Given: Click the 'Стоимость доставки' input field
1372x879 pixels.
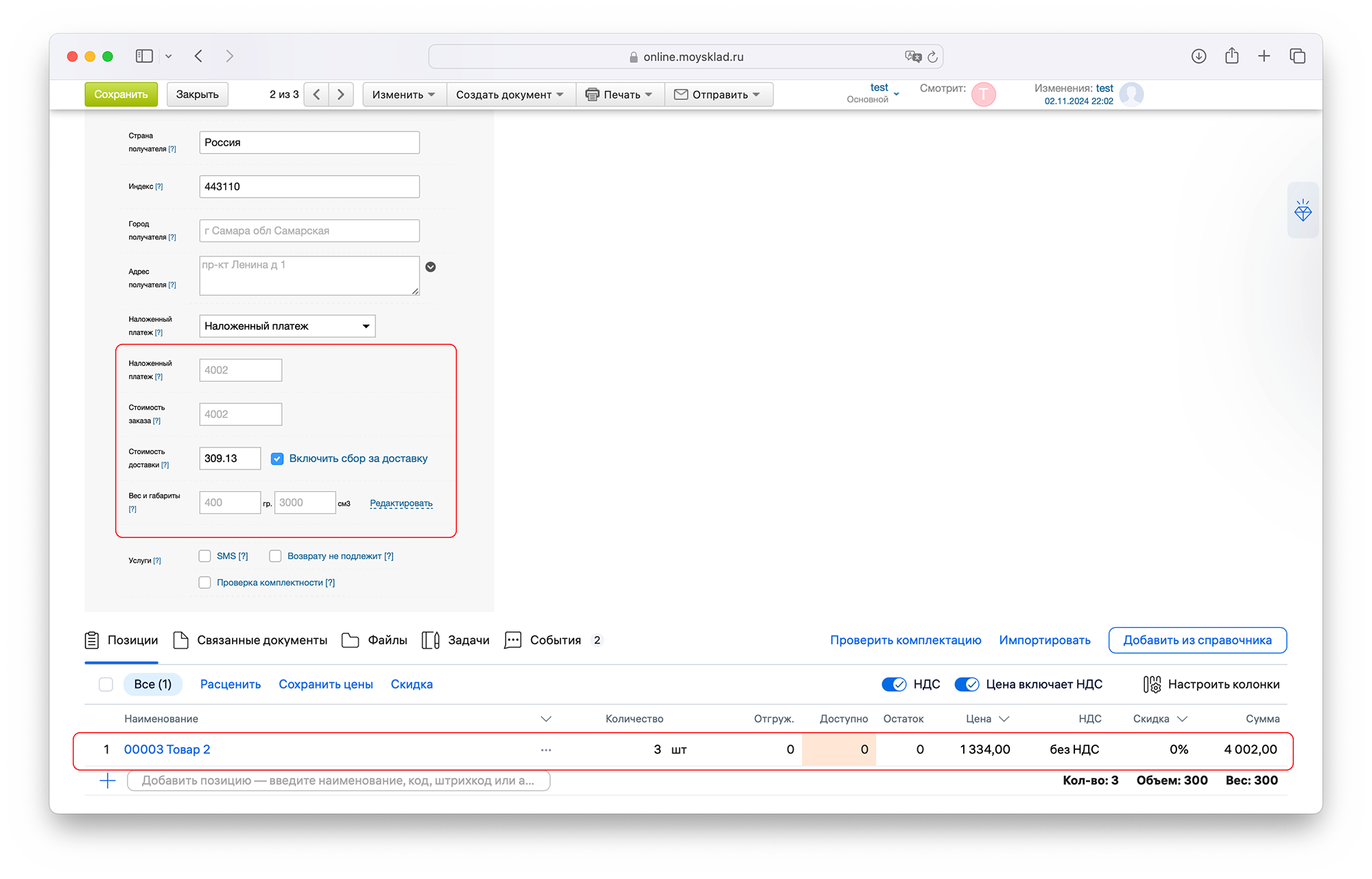Looking at the screenshot, I should 229,458.
